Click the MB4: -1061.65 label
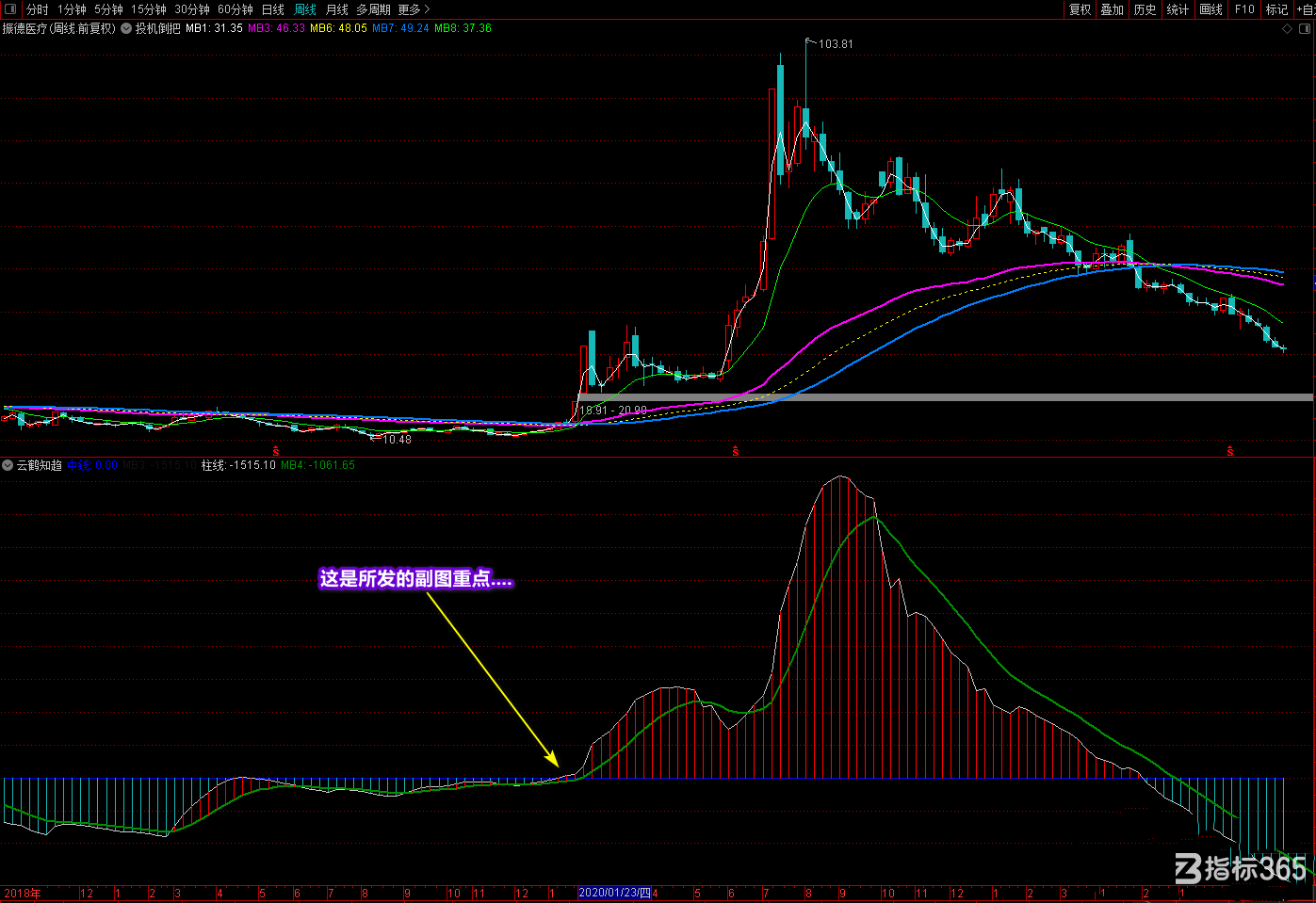The height and width of the screenshot is (903, 1316). [x=318, y=465]
